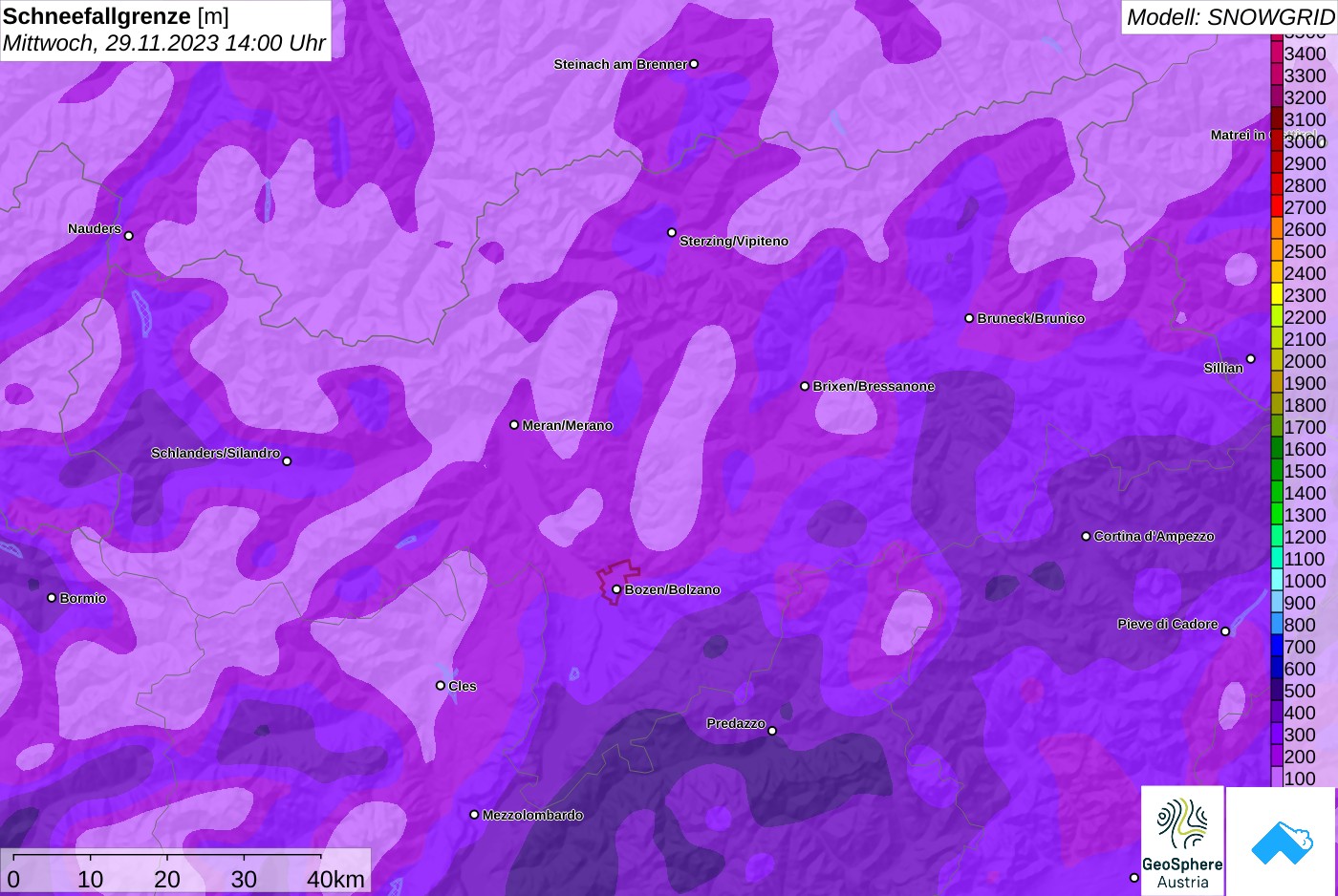
Task: Click the '500' legend value
Action: (x=1300, y=691)
